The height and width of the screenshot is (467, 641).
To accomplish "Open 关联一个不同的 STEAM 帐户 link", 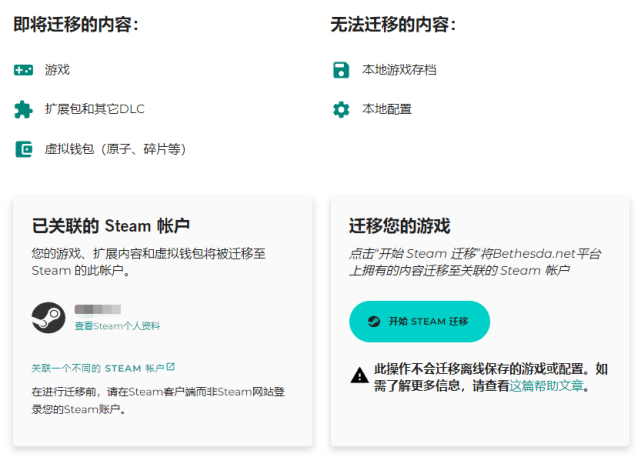I will tap(103, 368).
